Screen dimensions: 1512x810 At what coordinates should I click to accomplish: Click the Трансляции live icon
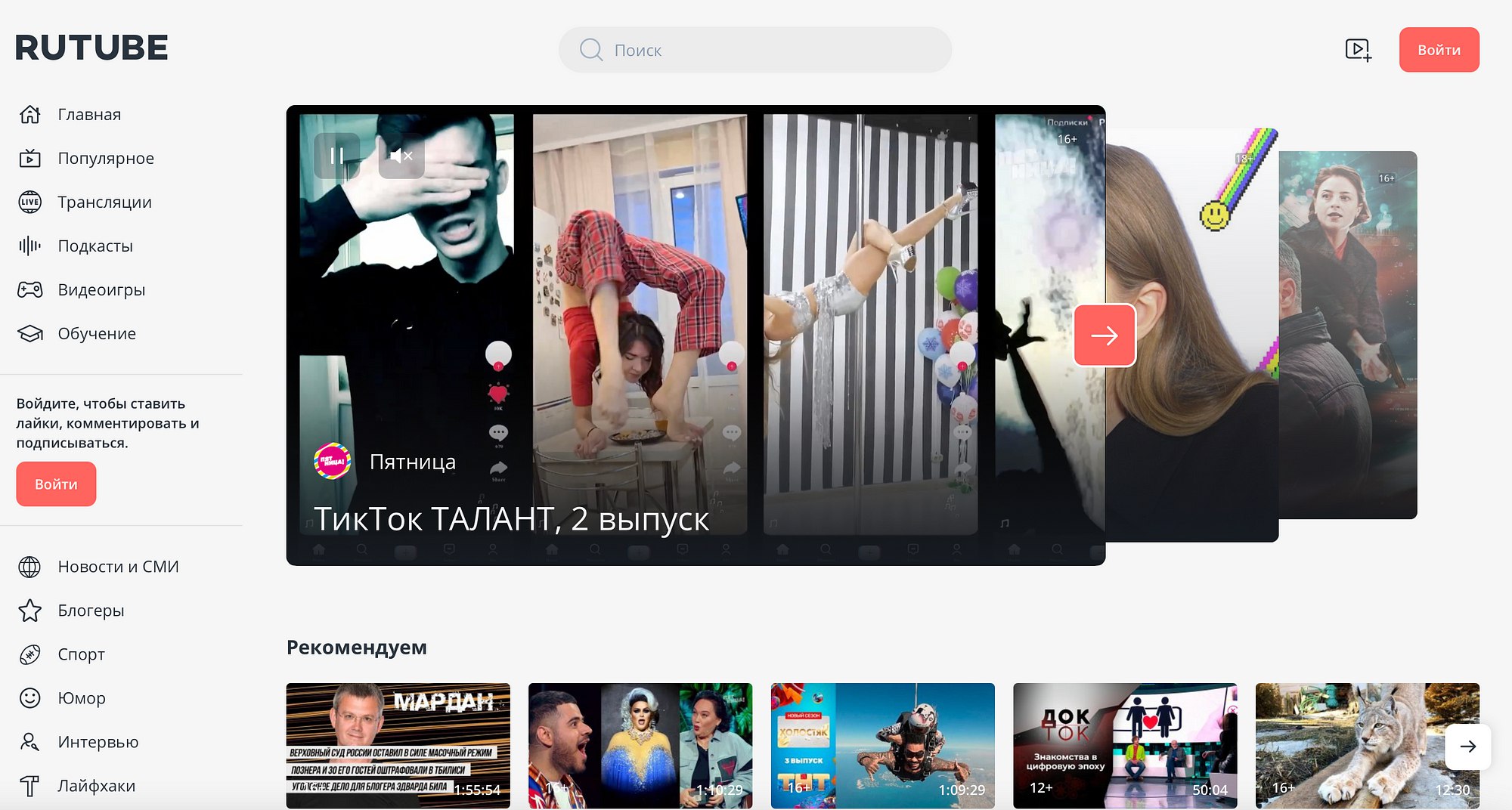30,202
